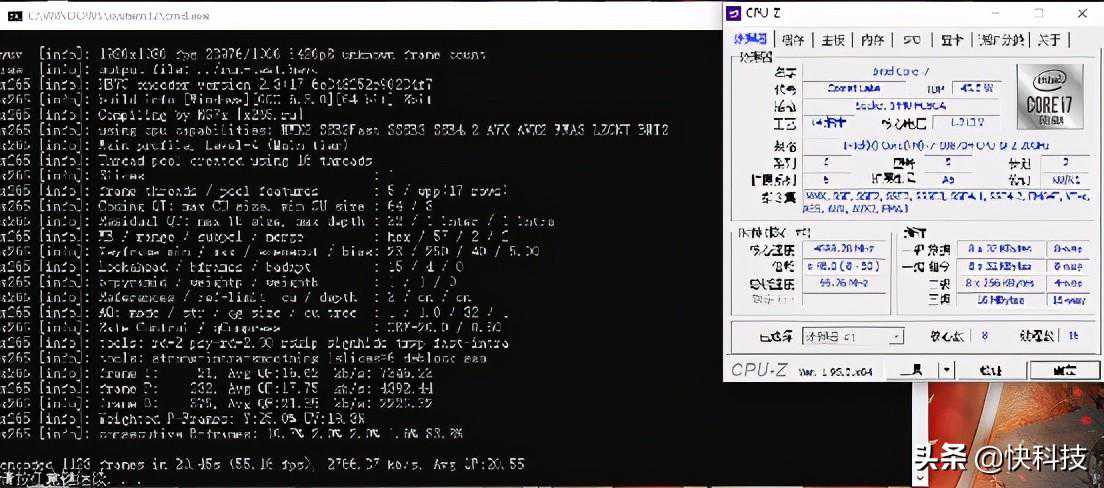The image size is (1104, 488).
Task: Expand the processor selection dropdown
Action: [x=895, y=337]
